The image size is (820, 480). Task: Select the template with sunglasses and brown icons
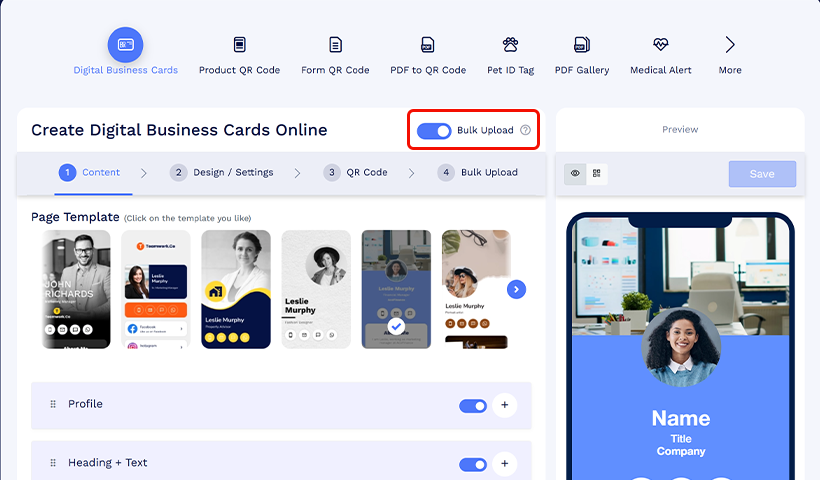pos(476,289)
